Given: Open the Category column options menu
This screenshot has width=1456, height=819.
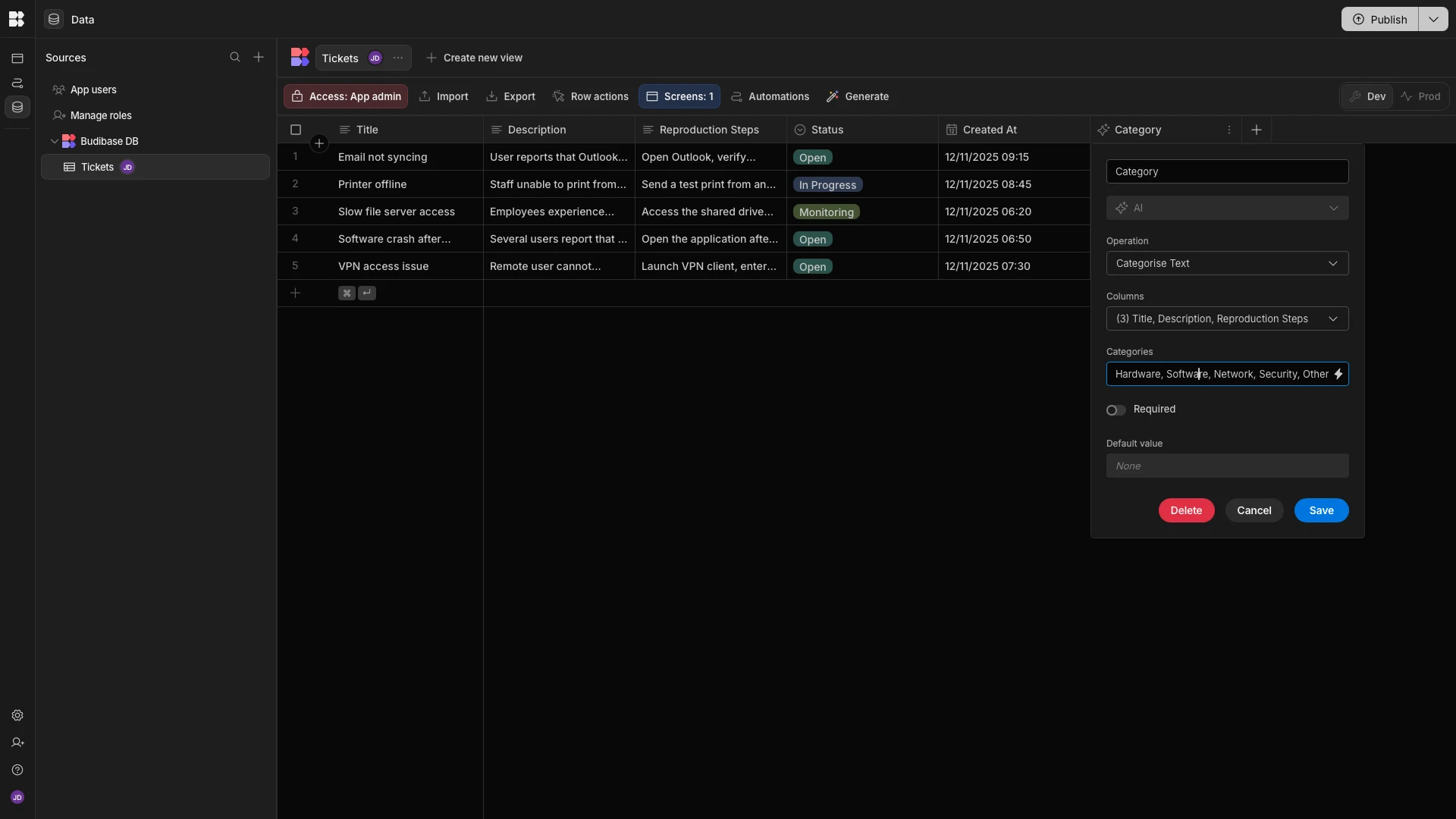Looking at the screenshot, I should click(1229, 130).
